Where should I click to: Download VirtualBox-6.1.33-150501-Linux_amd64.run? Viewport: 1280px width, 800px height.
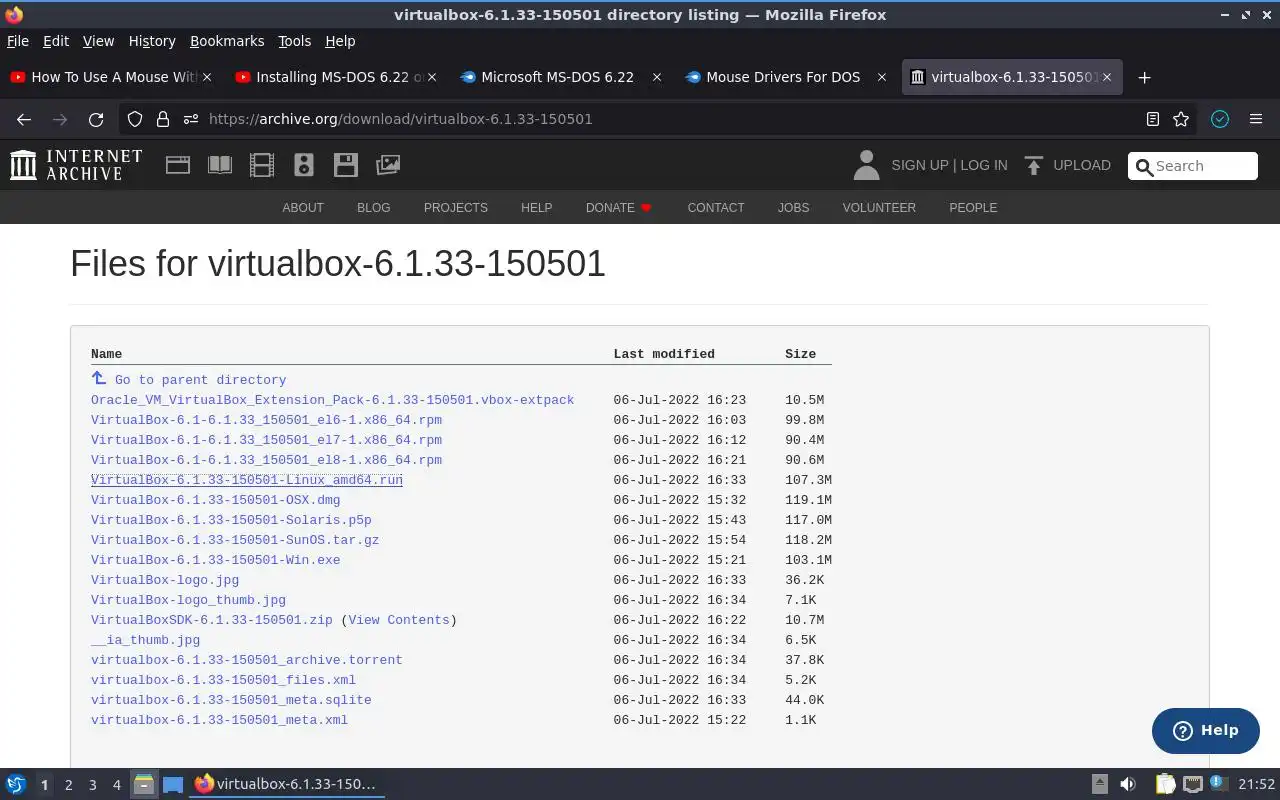click(x=247, y=480)
